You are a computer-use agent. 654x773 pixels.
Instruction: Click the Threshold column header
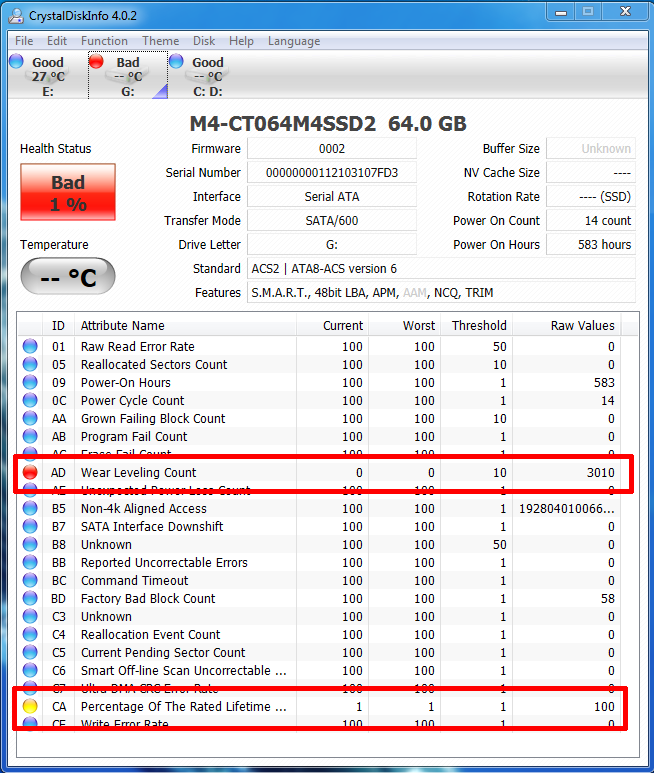coord(477,325)
